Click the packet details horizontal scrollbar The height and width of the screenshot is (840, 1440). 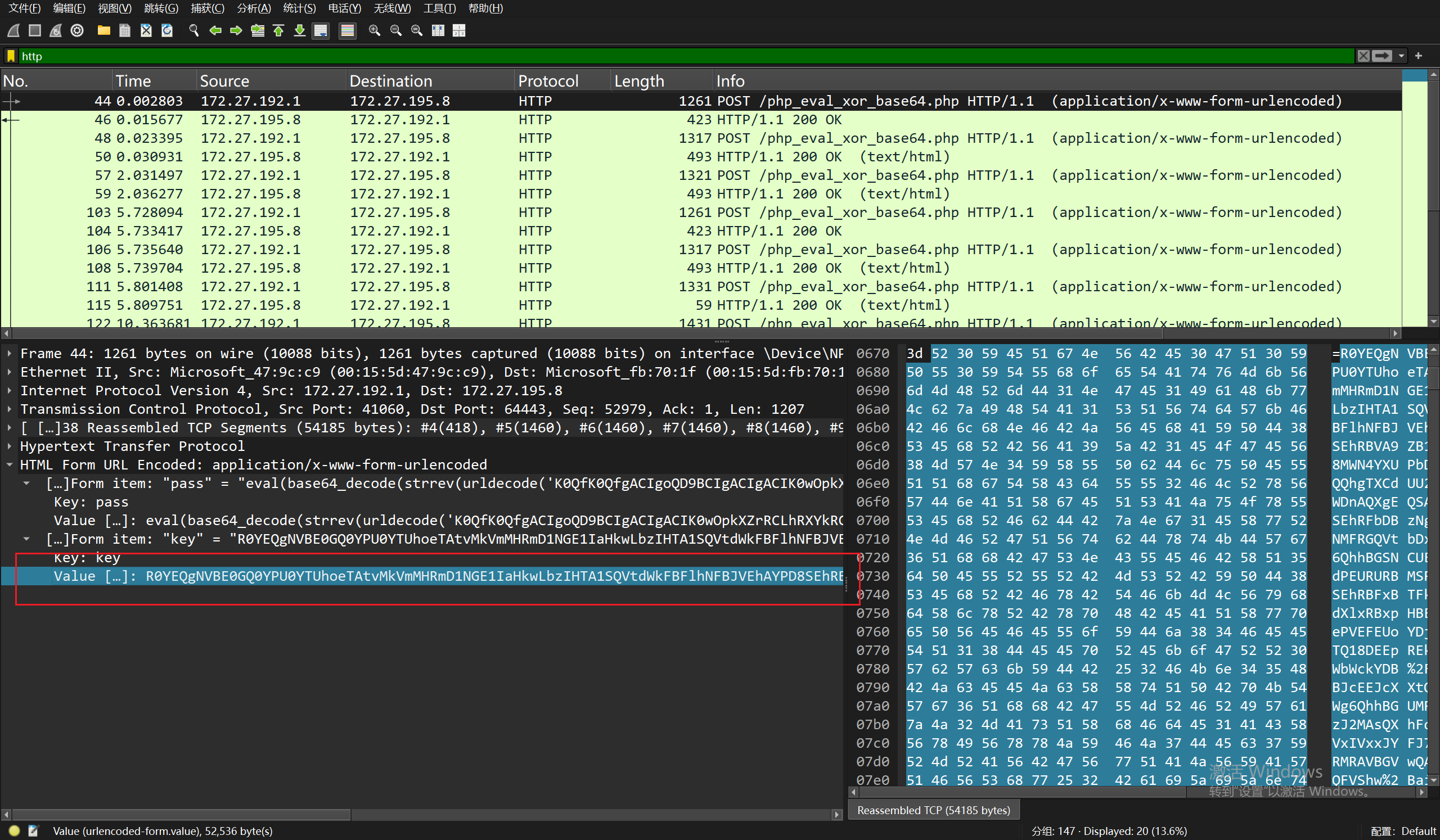(x=181, y=815)
